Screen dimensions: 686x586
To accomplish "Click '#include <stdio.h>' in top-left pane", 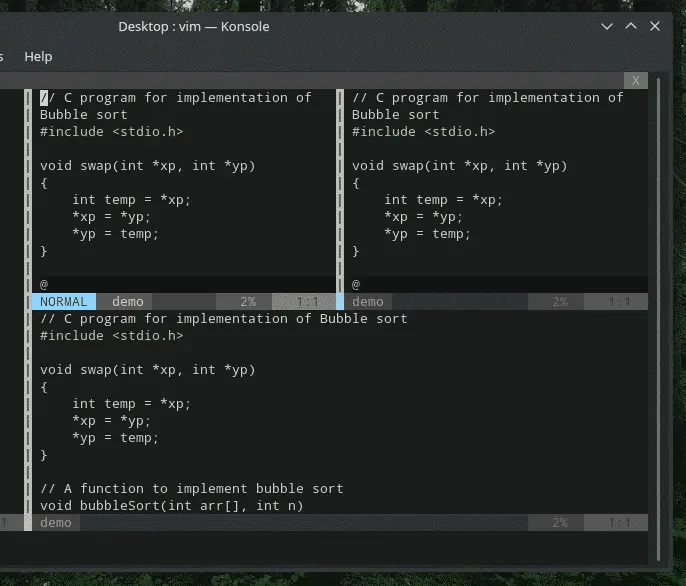I will click(x=112, y=132).
